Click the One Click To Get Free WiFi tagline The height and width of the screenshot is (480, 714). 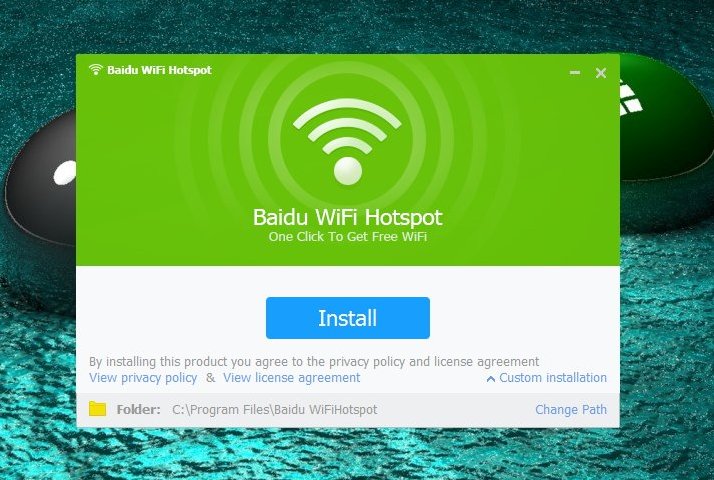click(x=347, y=237)
